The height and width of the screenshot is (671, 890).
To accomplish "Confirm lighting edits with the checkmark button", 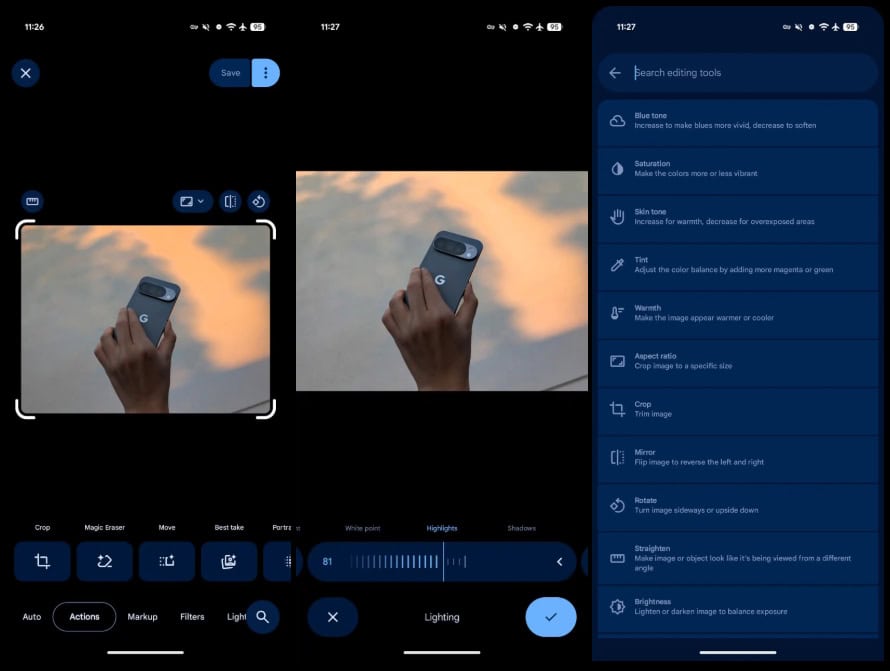I will 550,617.
